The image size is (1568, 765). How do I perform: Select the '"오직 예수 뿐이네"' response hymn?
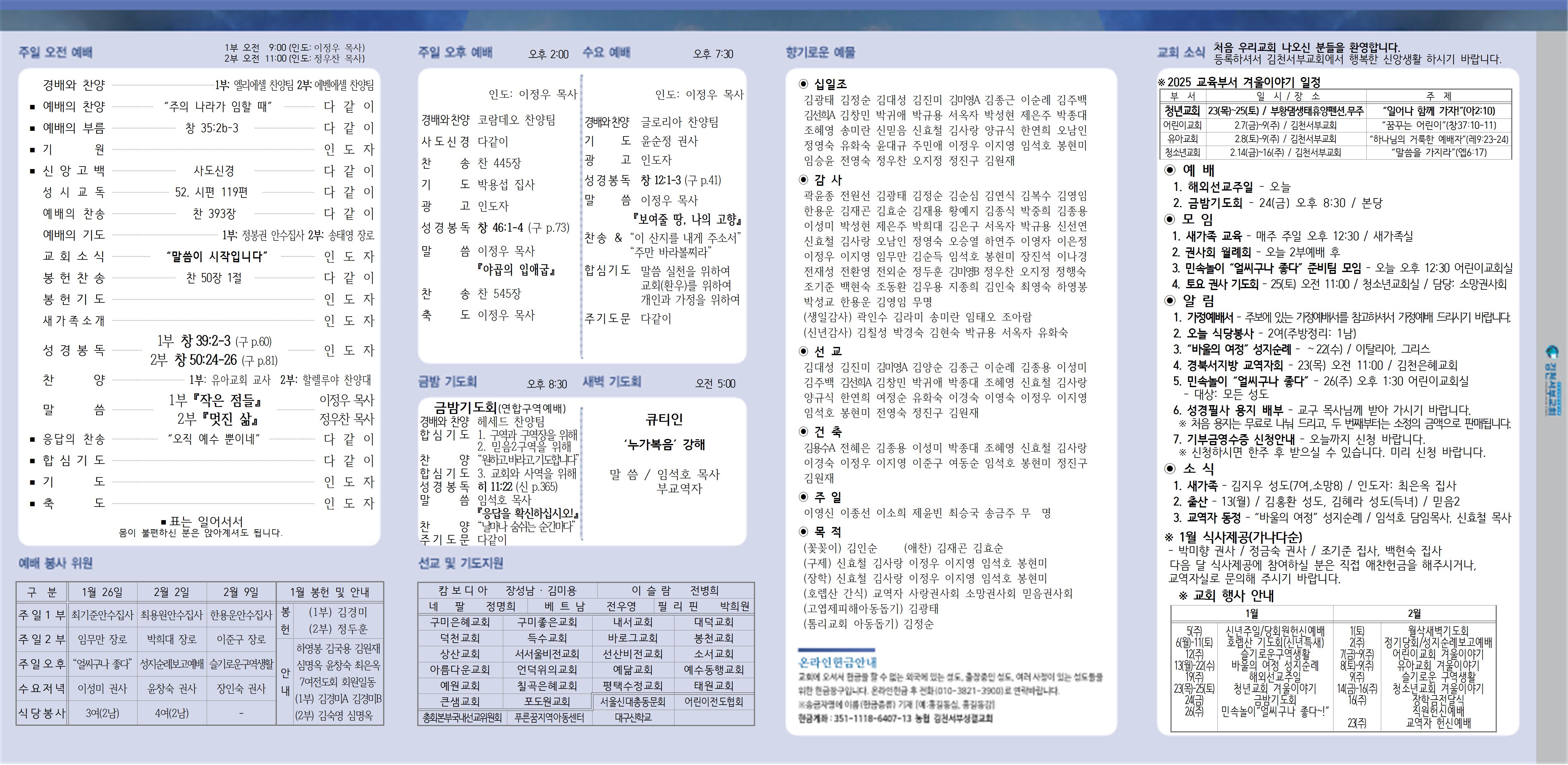pos(214,439)
